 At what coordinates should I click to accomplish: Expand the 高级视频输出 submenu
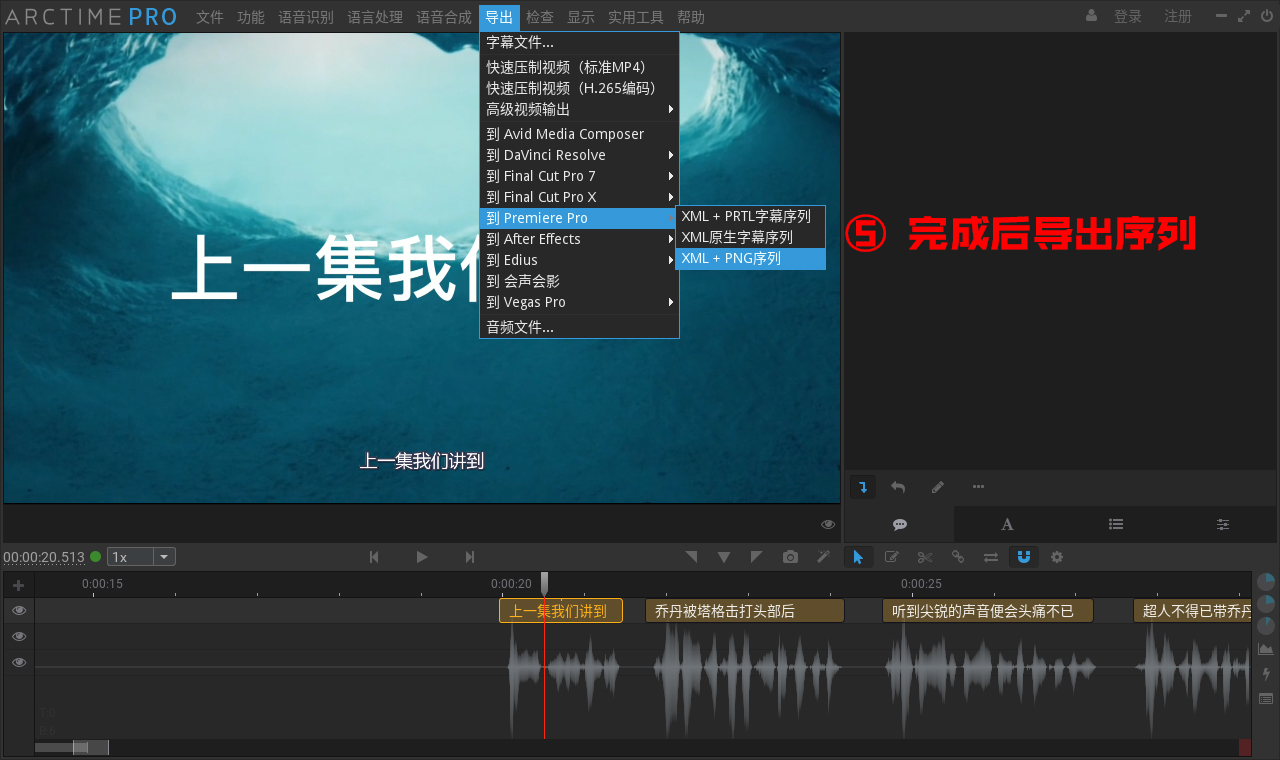point(530,109)
